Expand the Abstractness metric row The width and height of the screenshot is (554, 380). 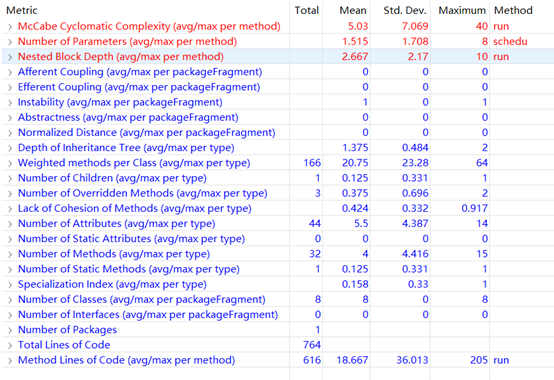[x=10, y=118]
